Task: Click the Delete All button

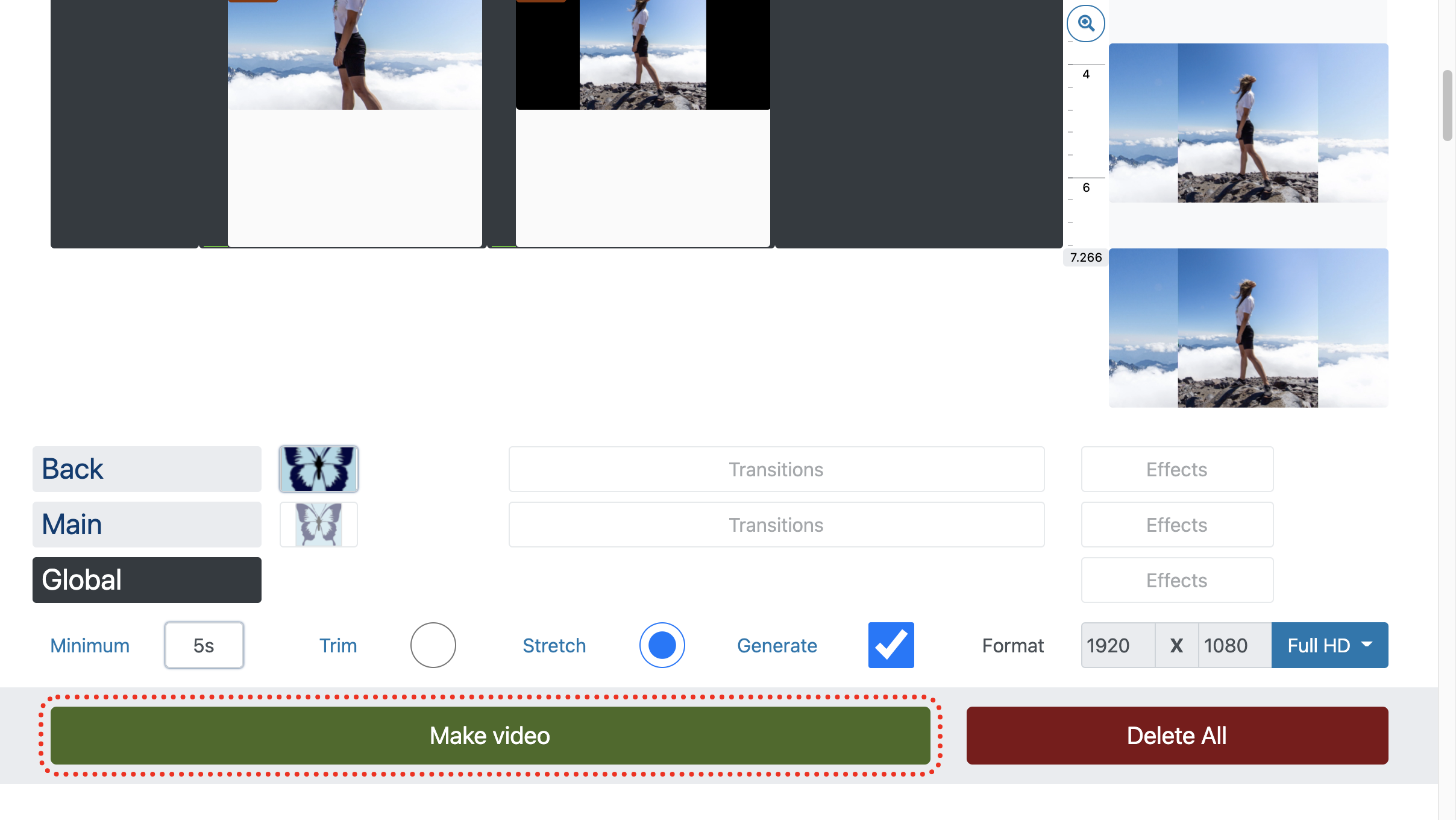Action: pyautogui.click(x=1177, y=735)
